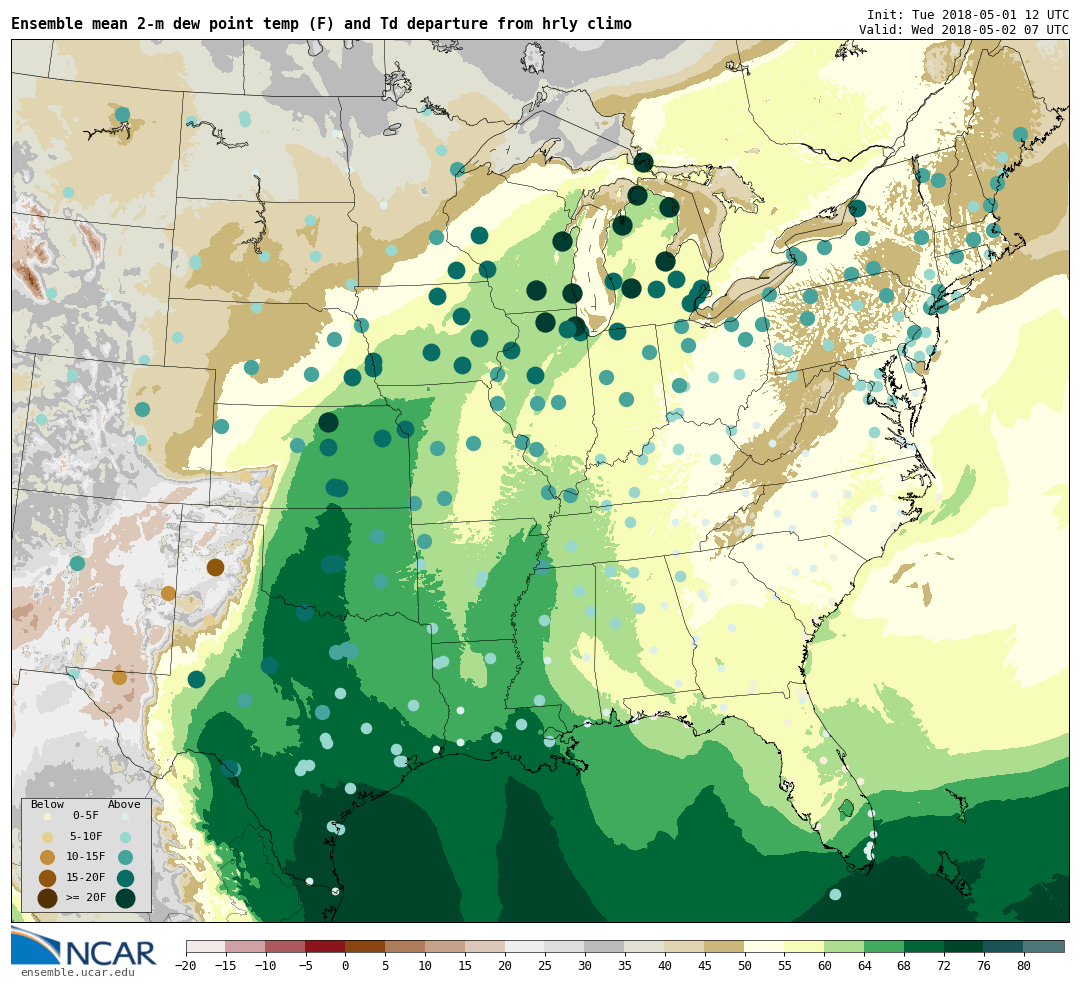Select the Above >= 20F legend circle
Screen dimensions: 1080x985
tap(125, 899)
